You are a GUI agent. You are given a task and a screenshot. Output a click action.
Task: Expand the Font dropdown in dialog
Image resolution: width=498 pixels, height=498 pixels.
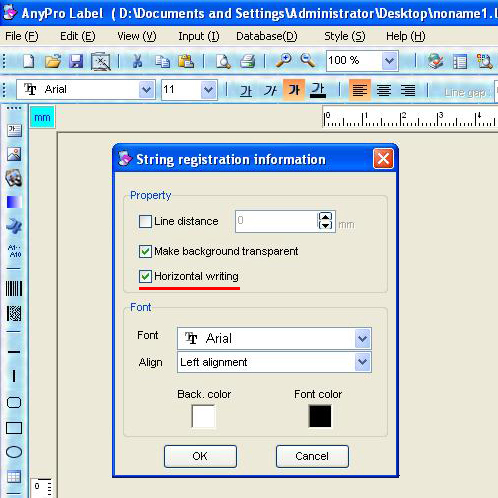362,339
